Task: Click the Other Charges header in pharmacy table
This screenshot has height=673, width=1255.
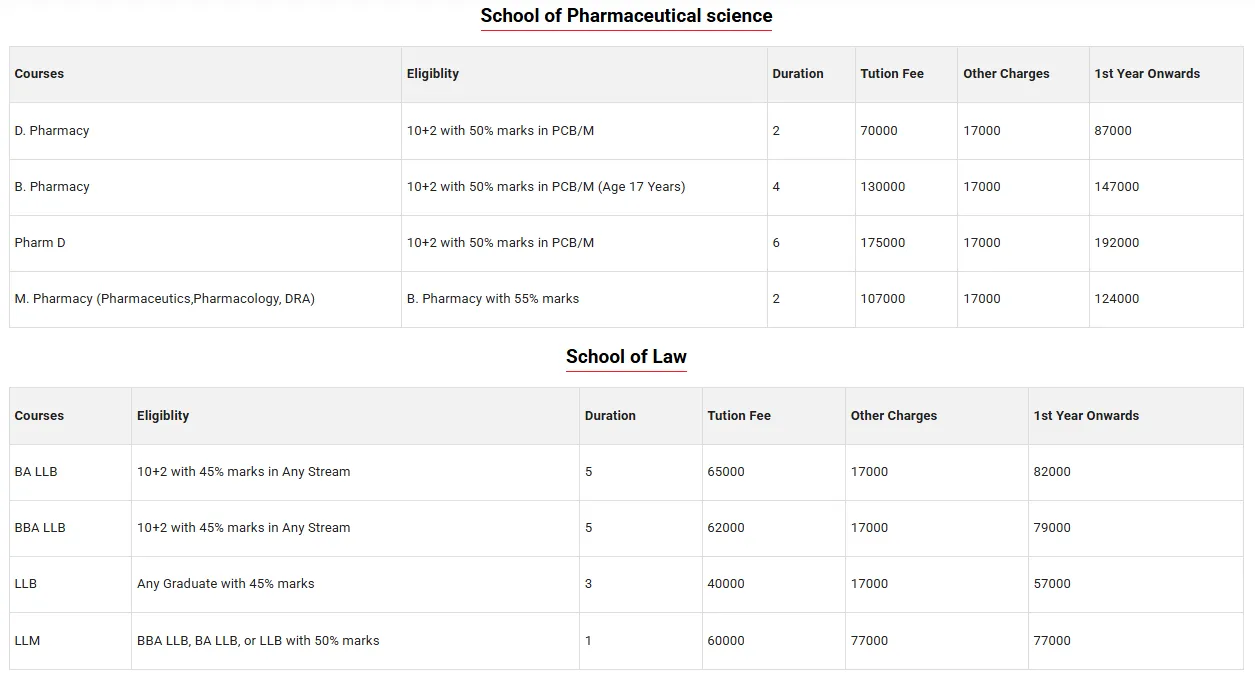Action: [1006, 73]
